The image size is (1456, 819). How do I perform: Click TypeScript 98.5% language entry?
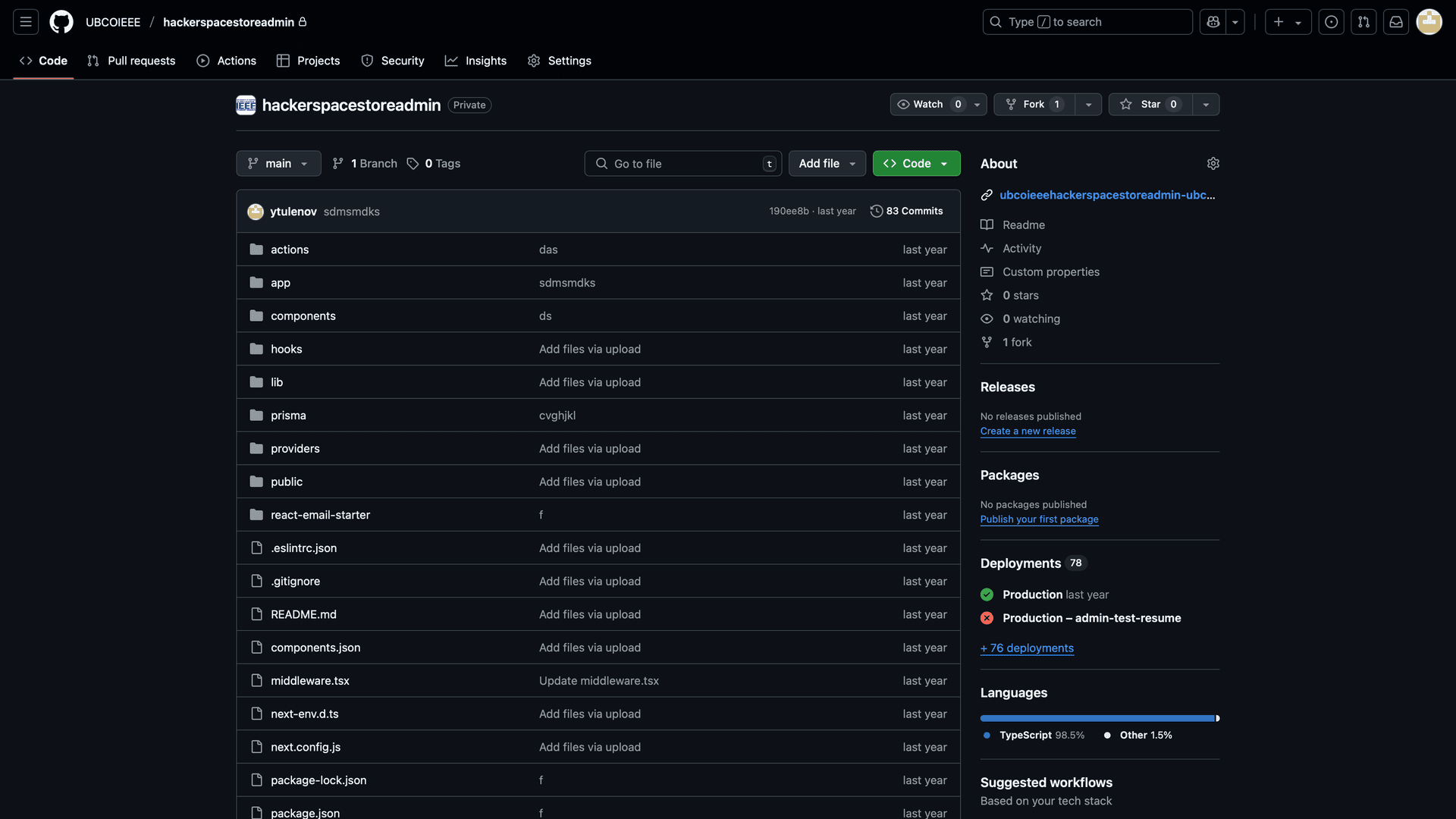[x=1034, y=736]
